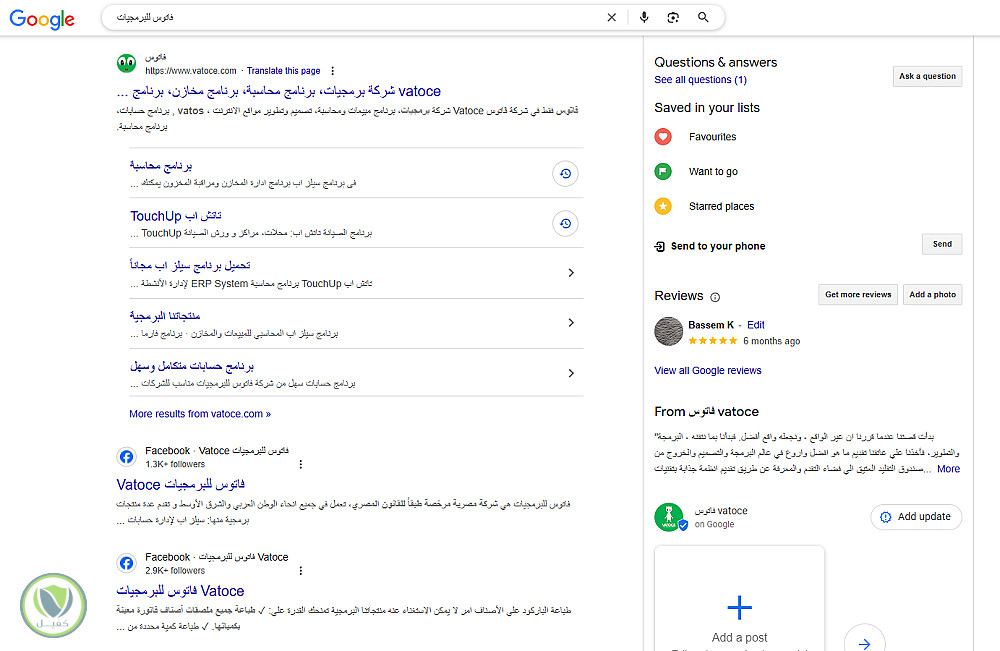Expand the منتجاتنا البرمجية sitelink chevron
This screenshot has width=1000, height=651.
pos(571,323)
